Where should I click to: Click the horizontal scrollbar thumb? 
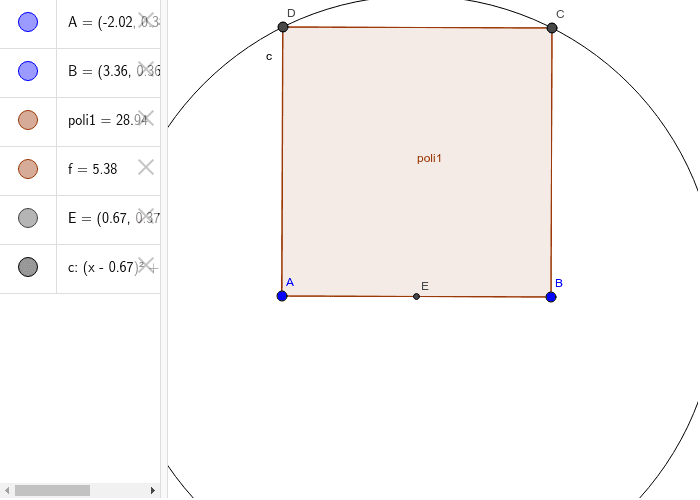(52, 491)
